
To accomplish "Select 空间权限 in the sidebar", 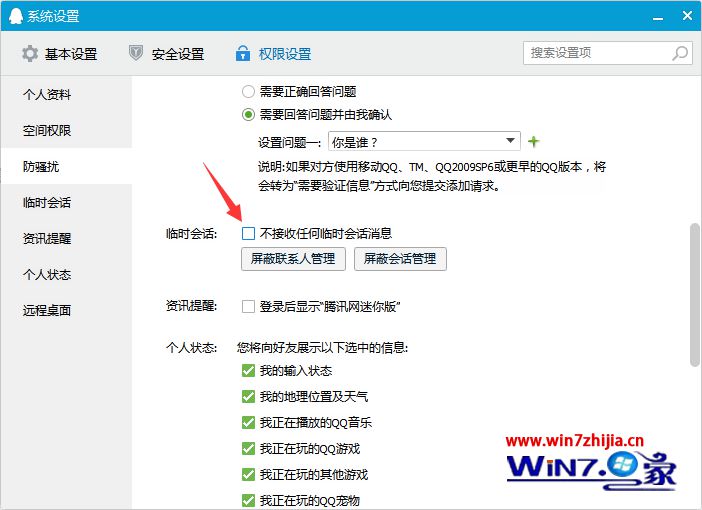I will pos(66,130).
